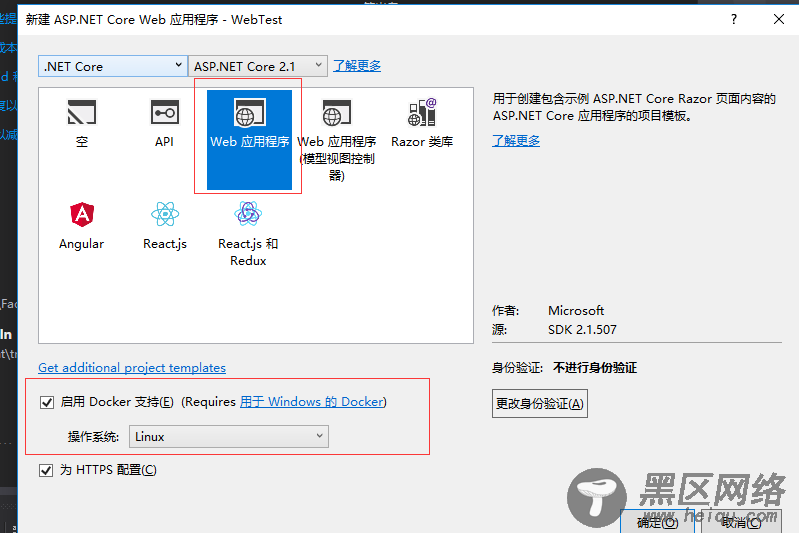Click the SDK 2.1.507 source text
The height and width of the screenshot is (533, 799).
(582, 330)
